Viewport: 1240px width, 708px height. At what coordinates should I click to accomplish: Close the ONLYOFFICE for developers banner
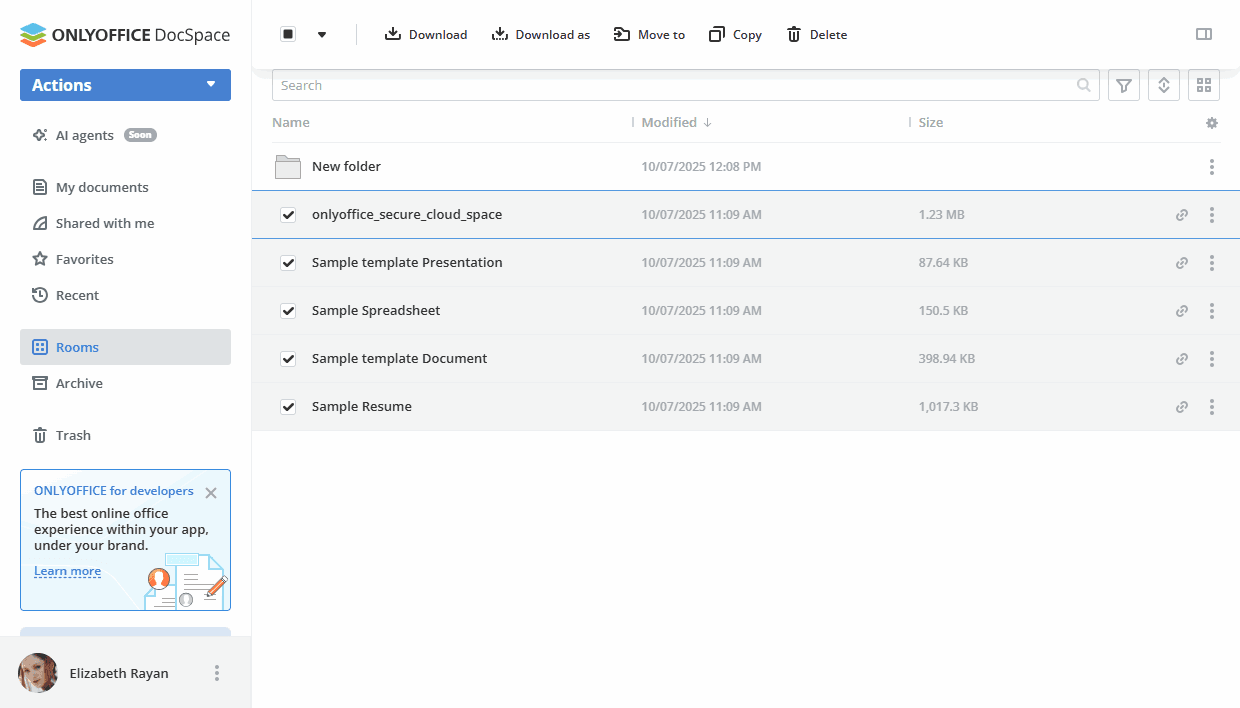pyautogui.click(x=211, y=493)
